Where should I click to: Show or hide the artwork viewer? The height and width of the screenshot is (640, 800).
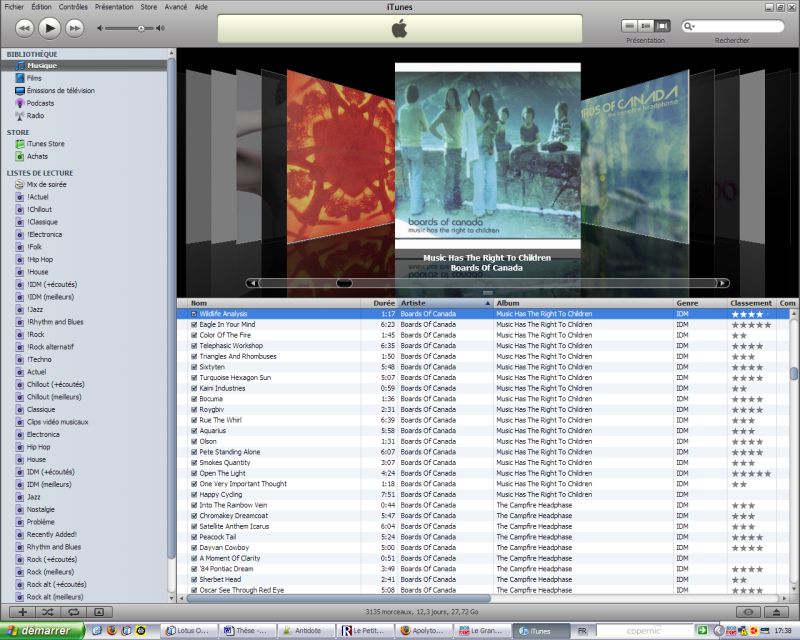click(x=97, y=611)
